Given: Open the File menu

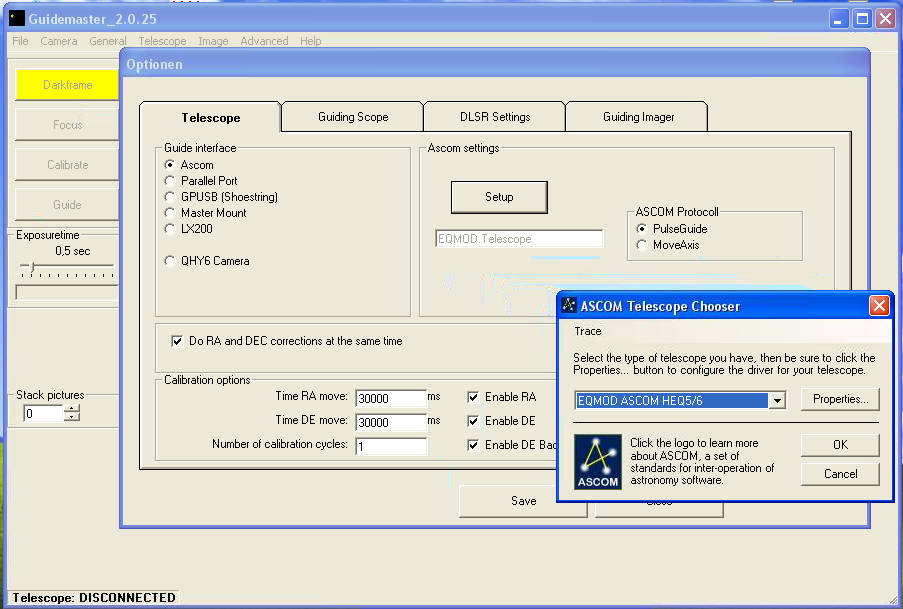Looking at the screenshot, I should 20,41.
